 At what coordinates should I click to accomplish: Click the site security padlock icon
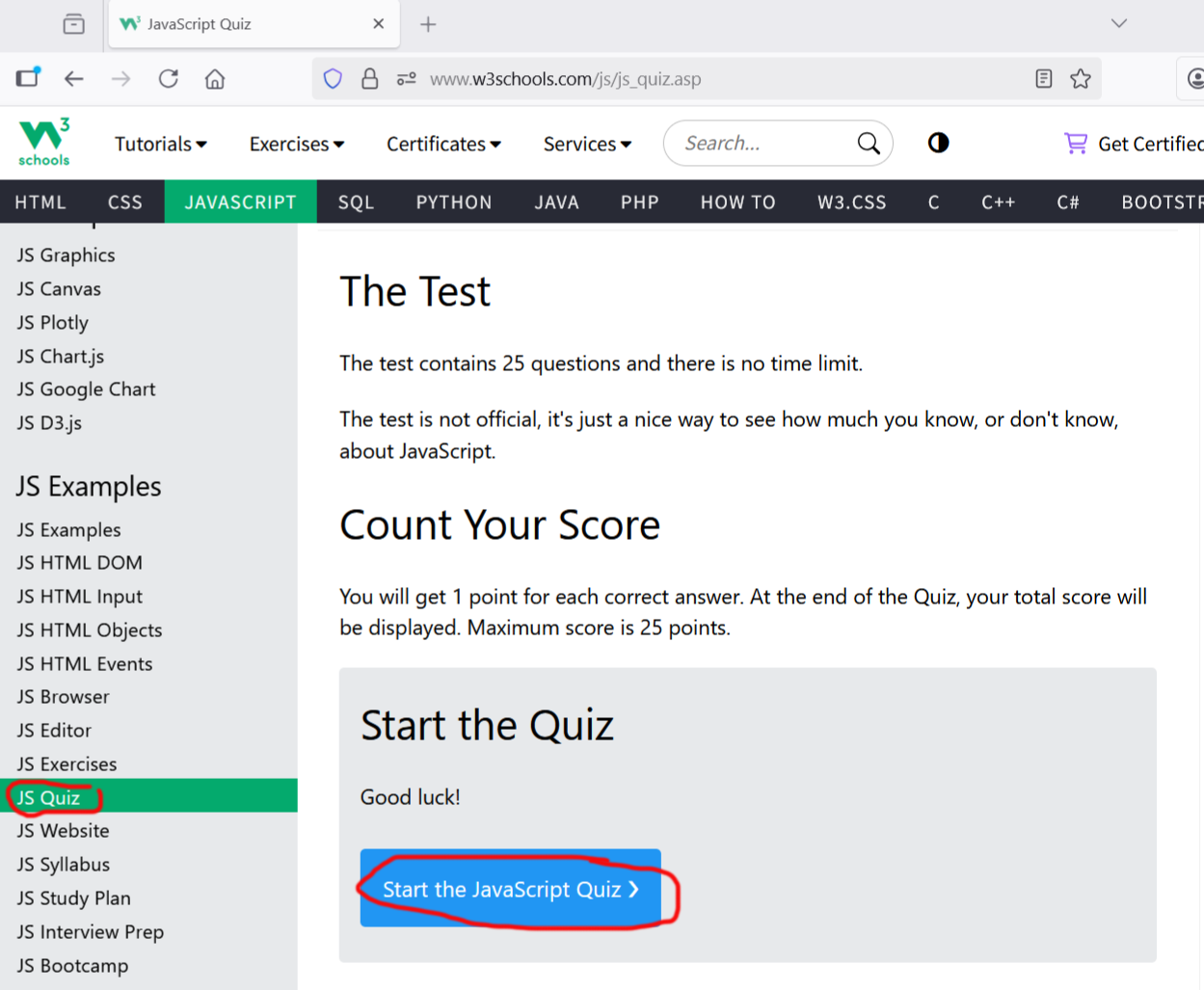click(369, 79)
